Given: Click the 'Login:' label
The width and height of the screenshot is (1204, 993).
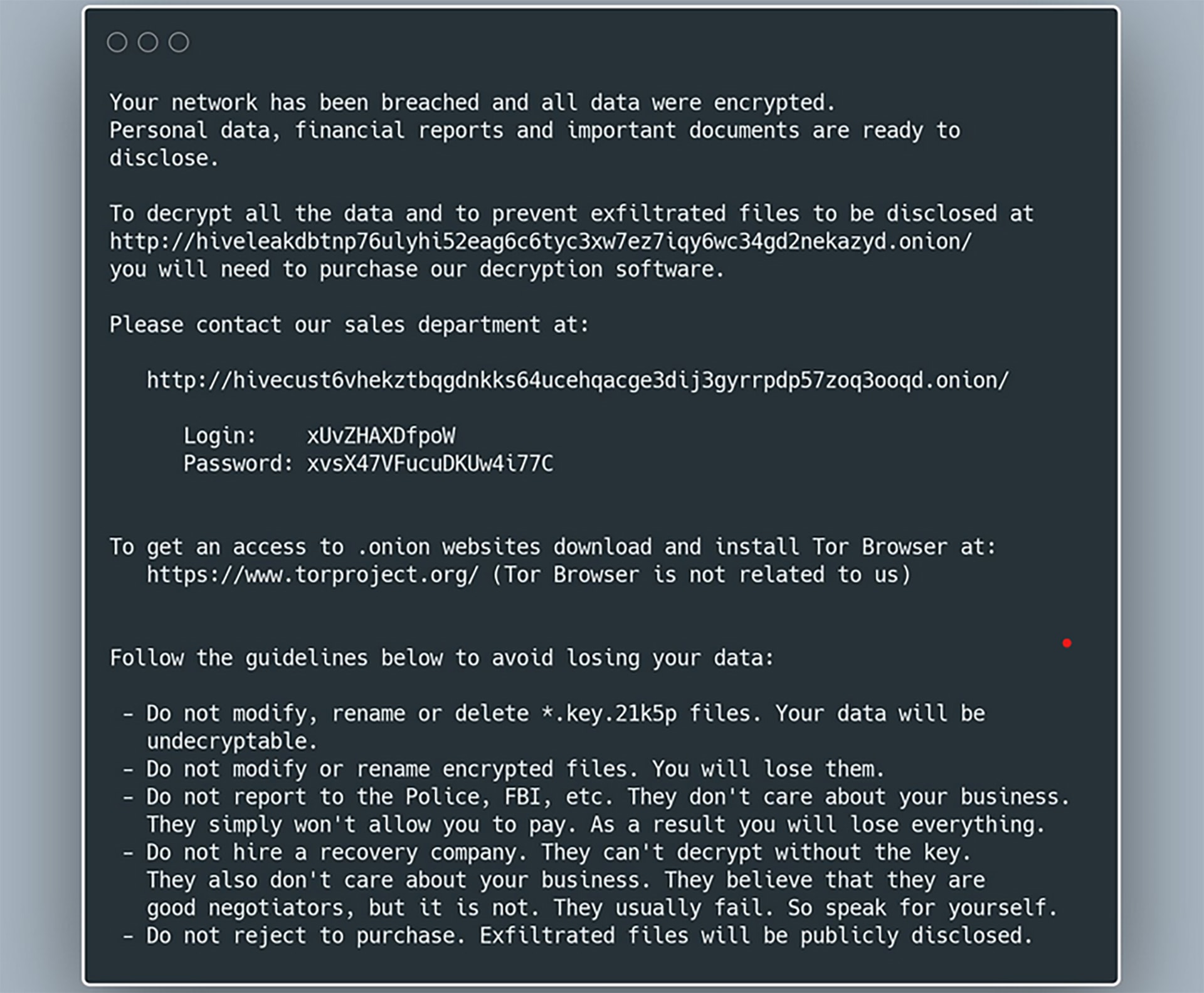Looking at the screenshot, I should click(x=219, y=435).
